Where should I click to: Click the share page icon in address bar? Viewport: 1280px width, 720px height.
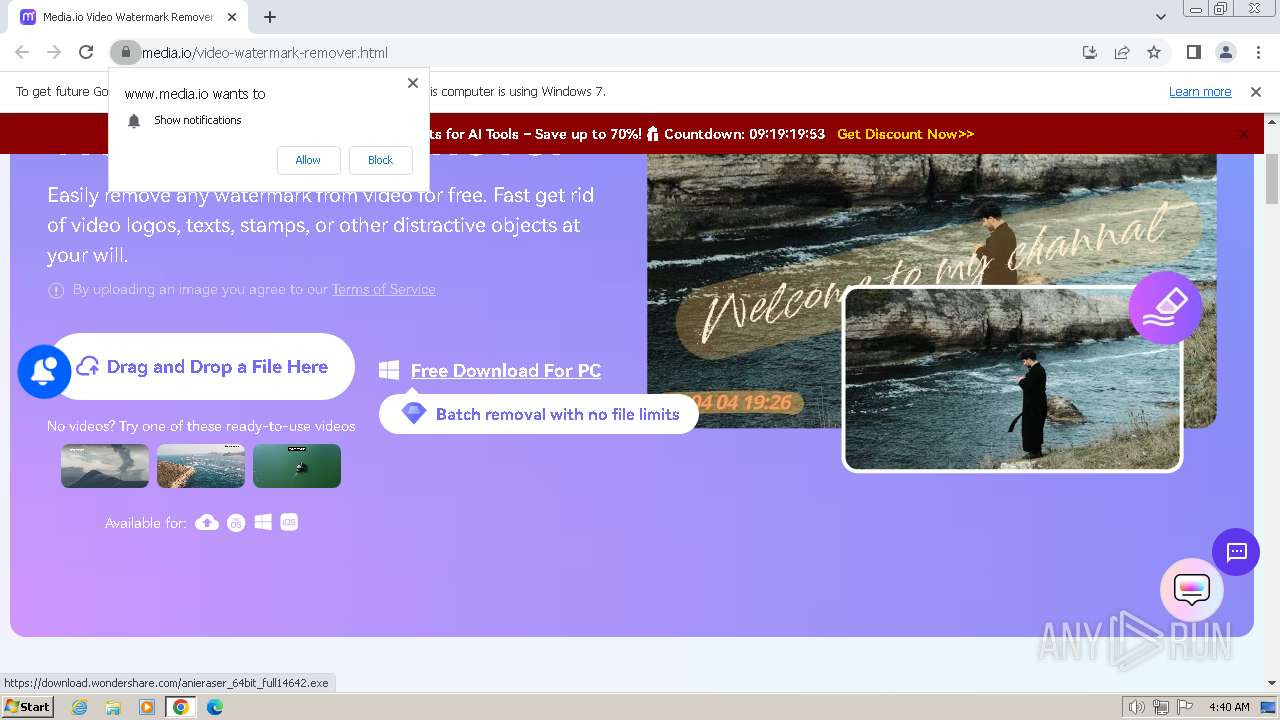tap(1122, 52)
